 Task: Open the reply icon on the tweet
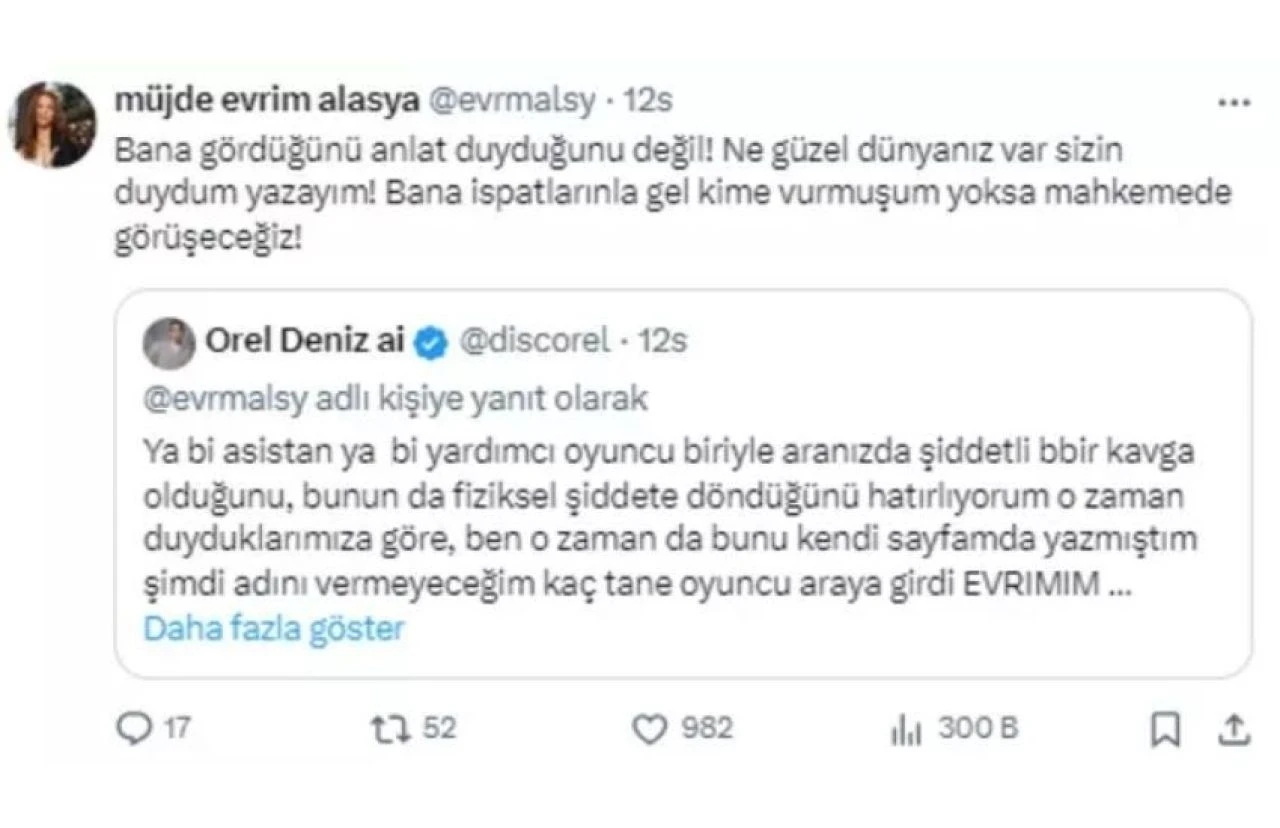coord(134,730)
